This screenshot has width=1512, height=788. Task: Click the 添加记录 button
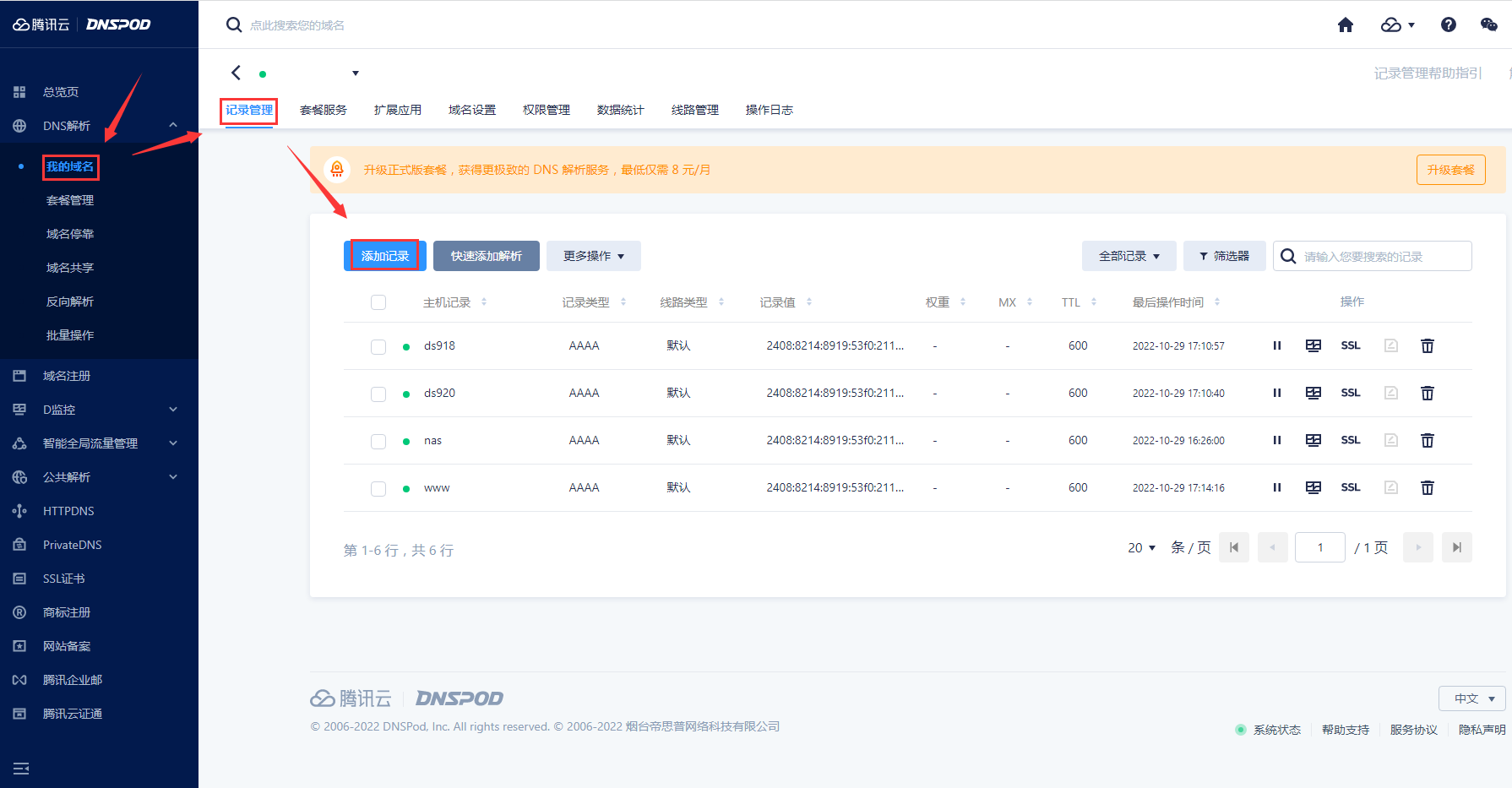click(385, 256)
